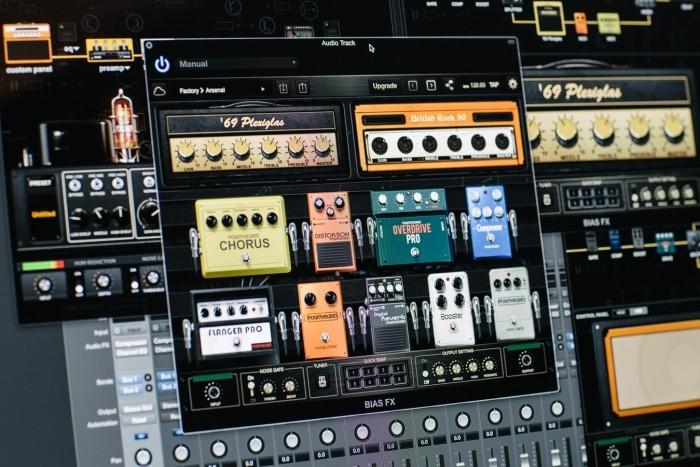
Task: Select Quick Snap slot 5
Action: tap(355, 385)
